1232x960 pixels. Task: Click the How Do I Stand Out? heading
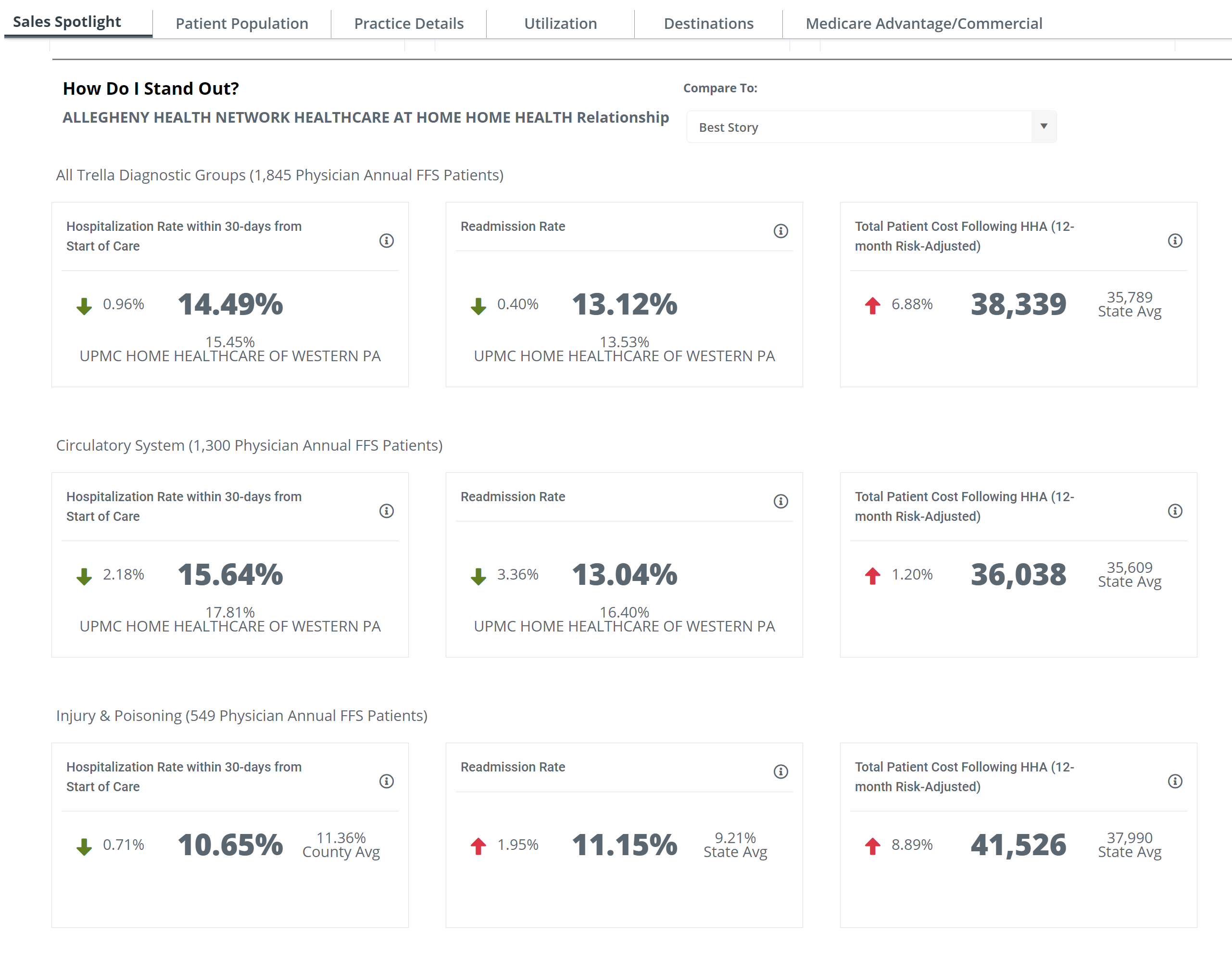(x=151, y=88)
